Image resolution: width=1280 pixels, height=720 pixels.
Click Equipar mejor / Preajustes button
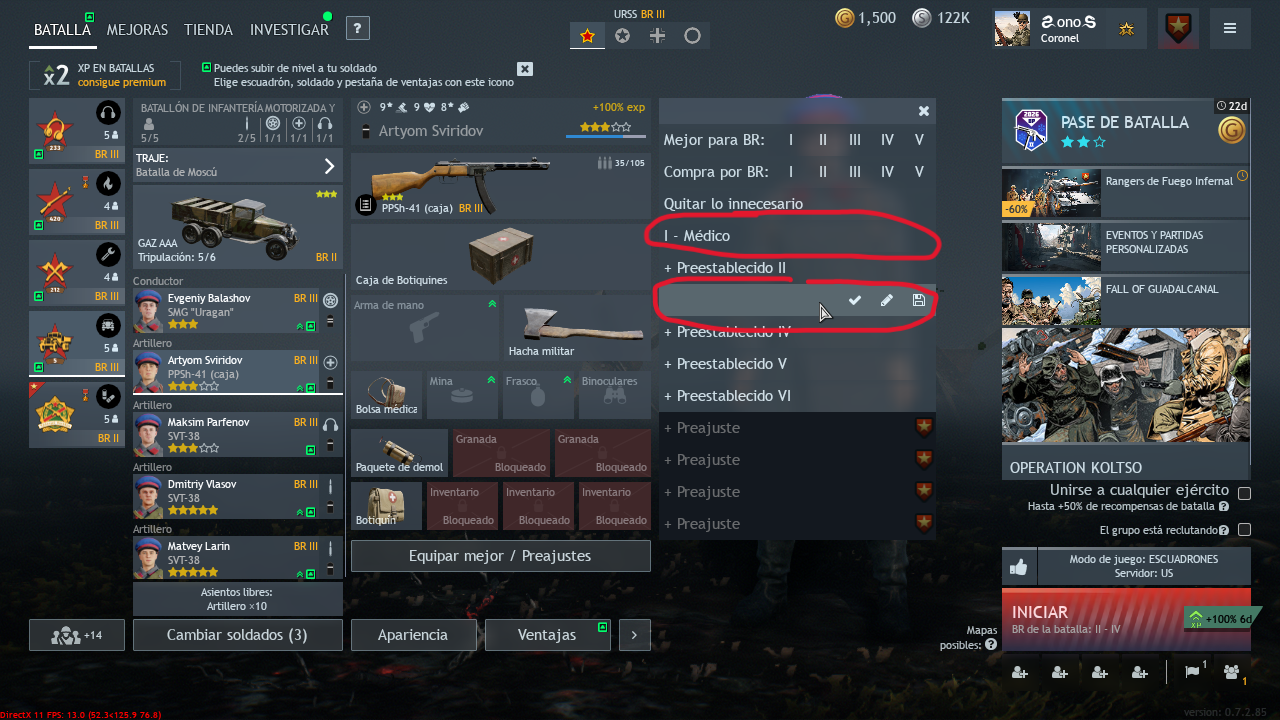click(500, 556)
